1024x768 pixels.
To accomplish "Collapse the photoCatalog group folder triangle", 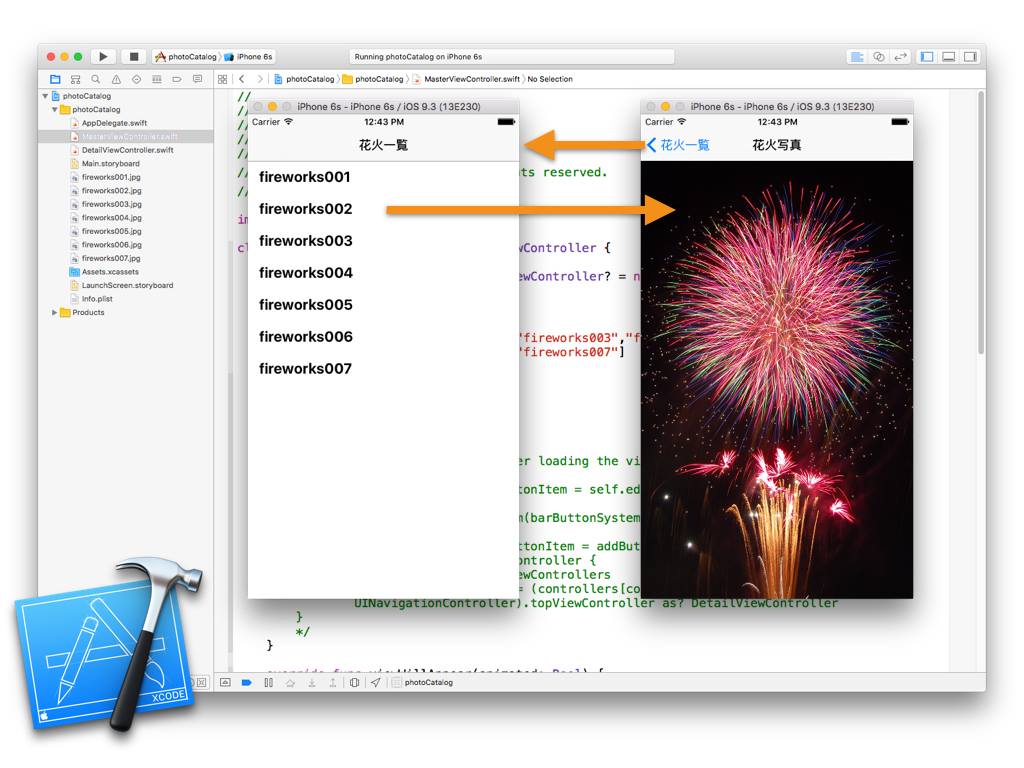I will point(55,110).
